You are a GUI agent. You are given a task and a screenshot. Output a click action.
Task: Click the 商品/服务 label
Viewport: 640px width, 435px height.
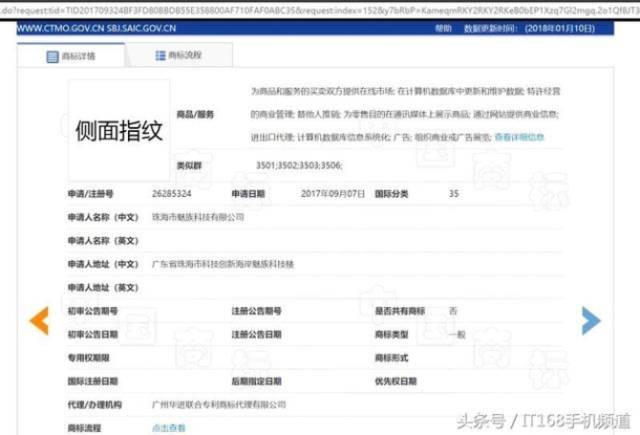click(195, 114)
